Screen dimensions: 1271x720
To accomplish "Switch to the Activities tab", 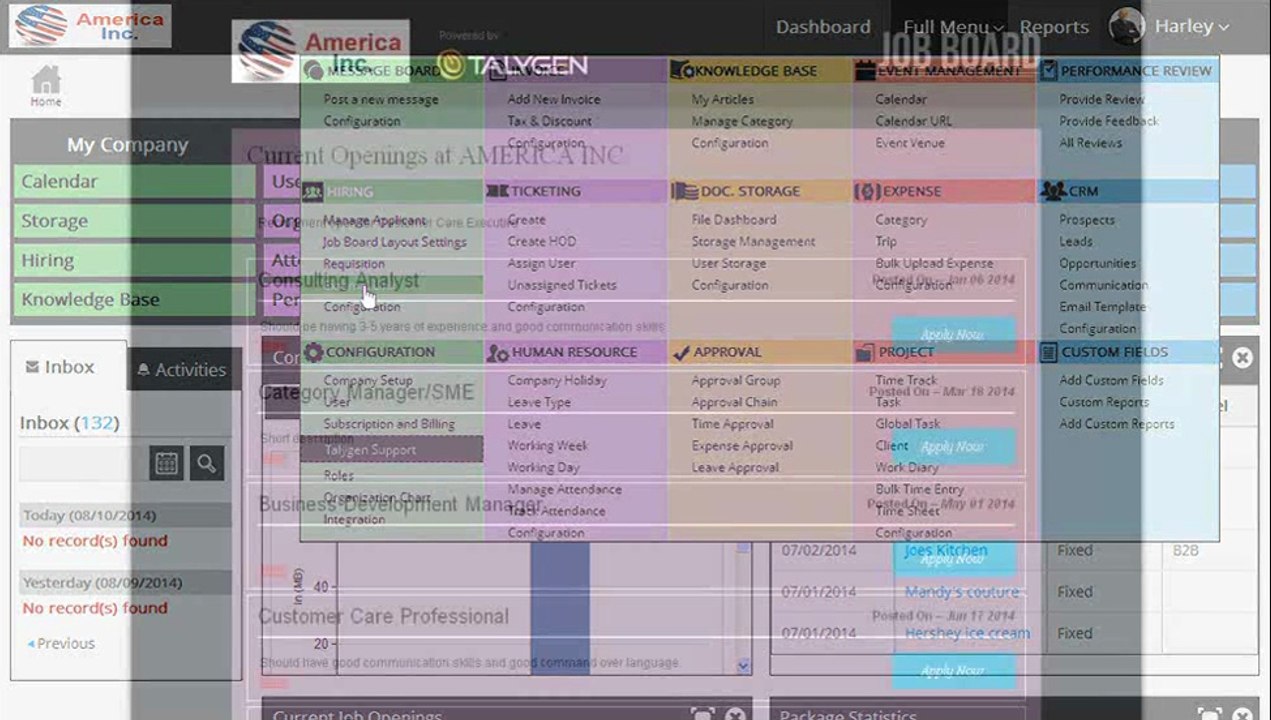I will point(184,369).
